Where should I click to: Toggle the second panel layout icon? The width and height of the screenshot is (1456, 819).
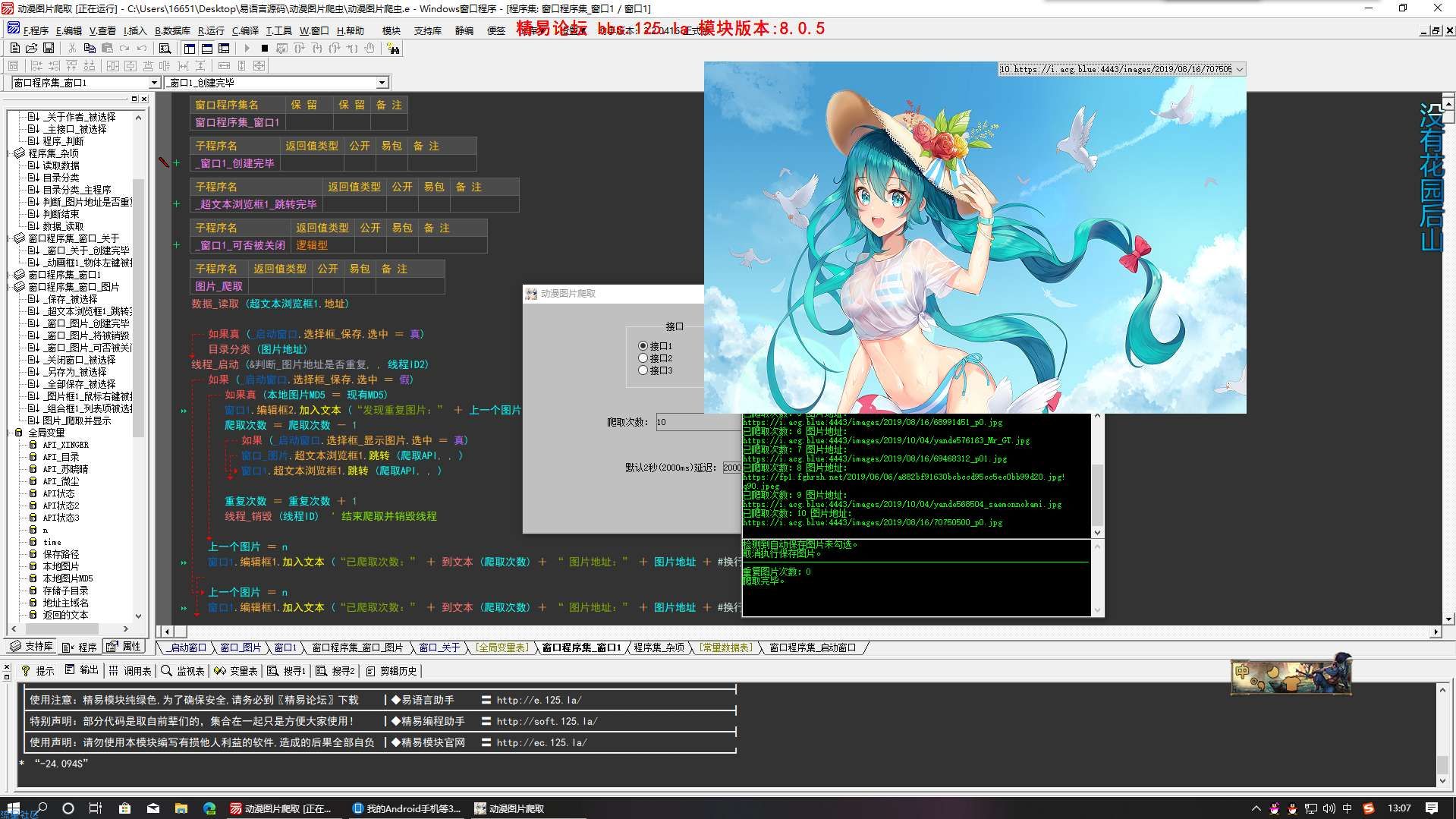tap(206, 48)
